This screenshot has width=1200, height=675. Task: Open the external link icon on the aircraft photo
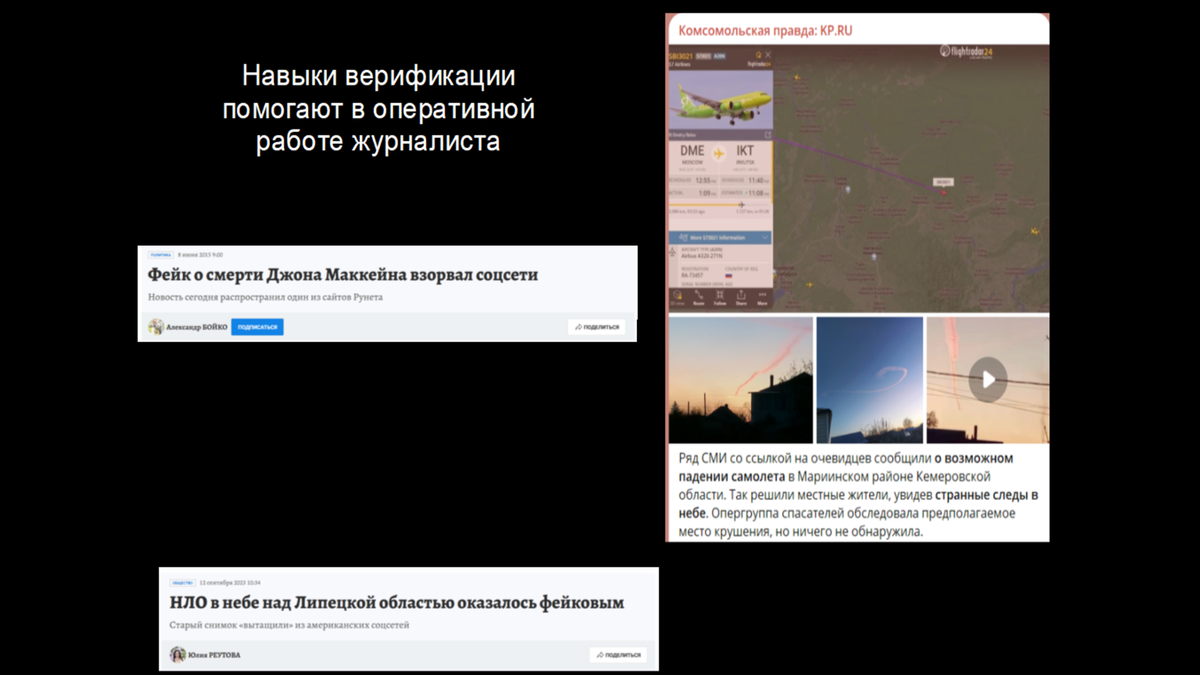pyautogui.click(x=768, y=133)
